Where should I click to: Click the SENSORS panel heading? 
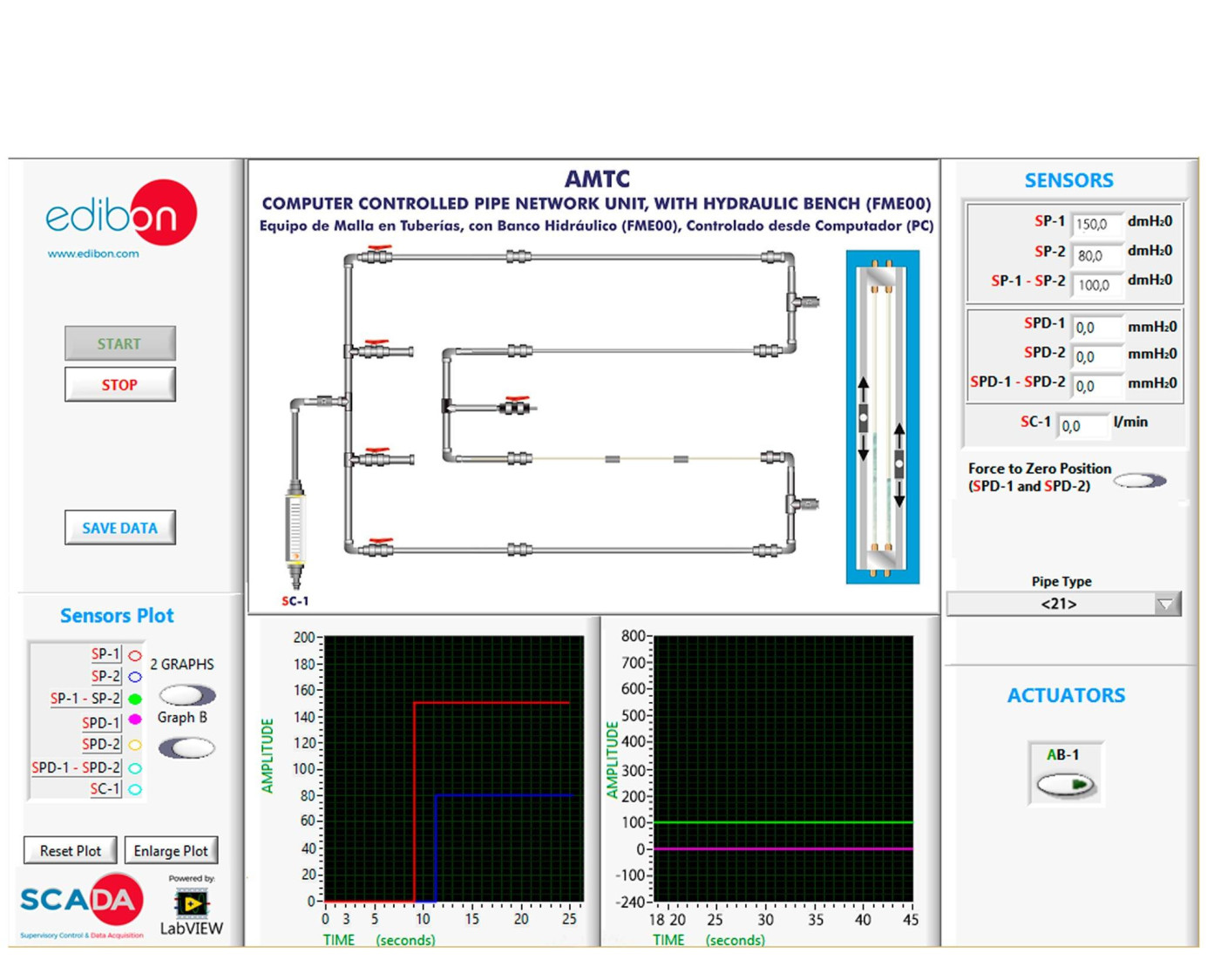click(1068, 180)
